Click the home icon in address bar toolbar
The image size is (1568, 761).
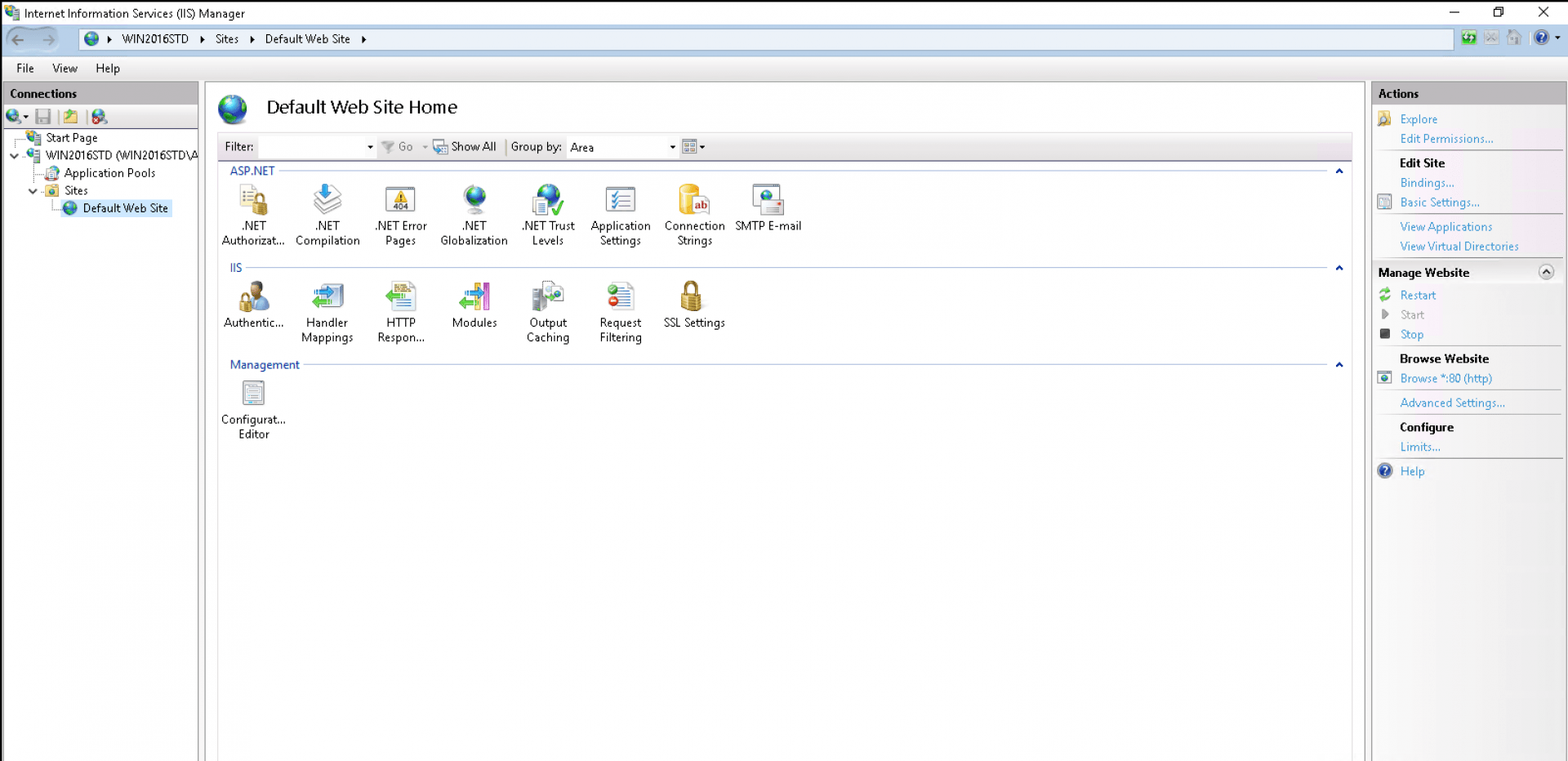[1514, 38]
